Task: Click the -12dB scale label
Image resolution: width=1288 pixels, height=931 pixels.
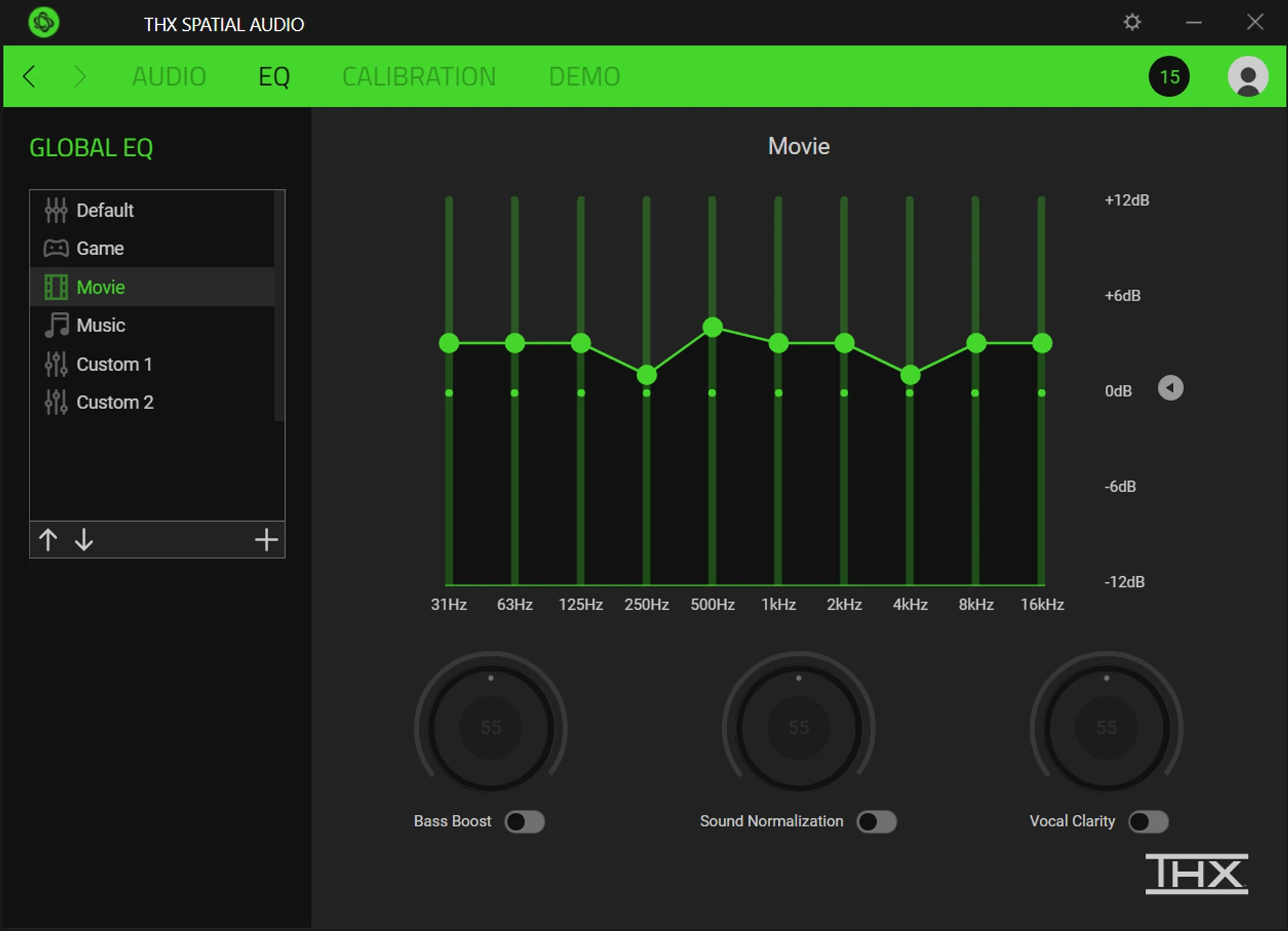Action: (x=1125, y=582)
